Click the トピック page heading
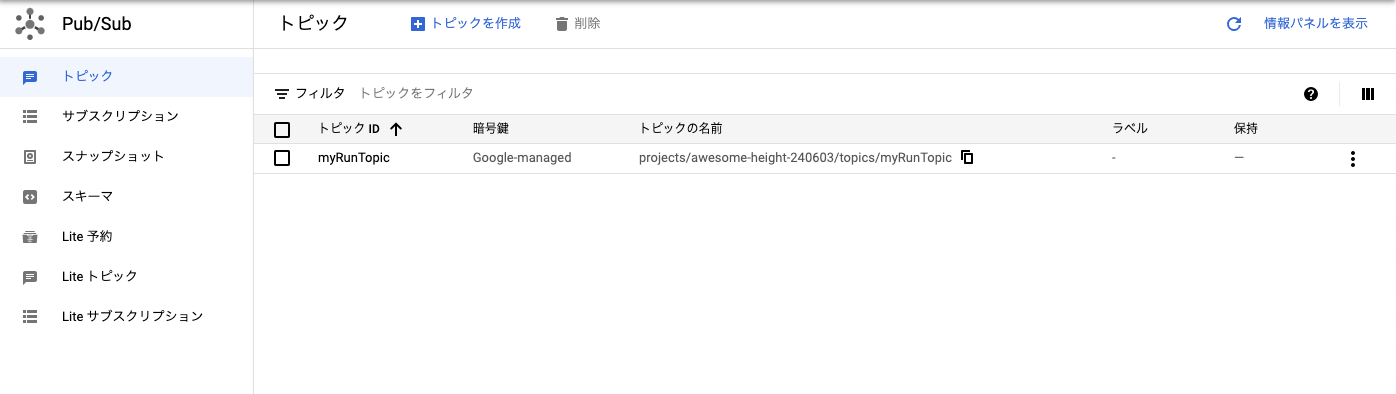This screenshot has height=394, width=1396. coord(313,23)
